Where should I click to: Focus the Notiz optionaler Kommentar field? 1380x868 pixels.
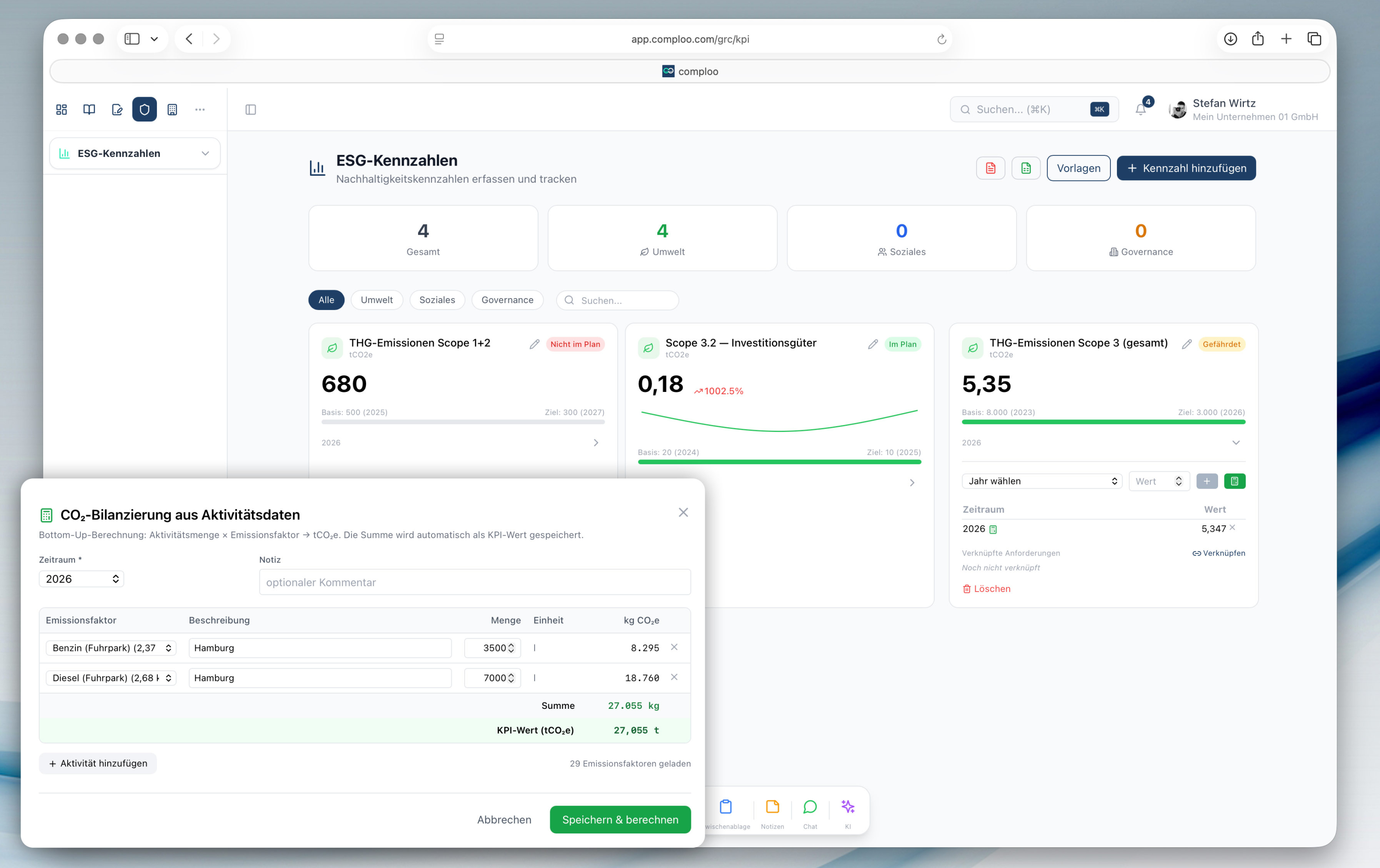(x=475, y=582)
